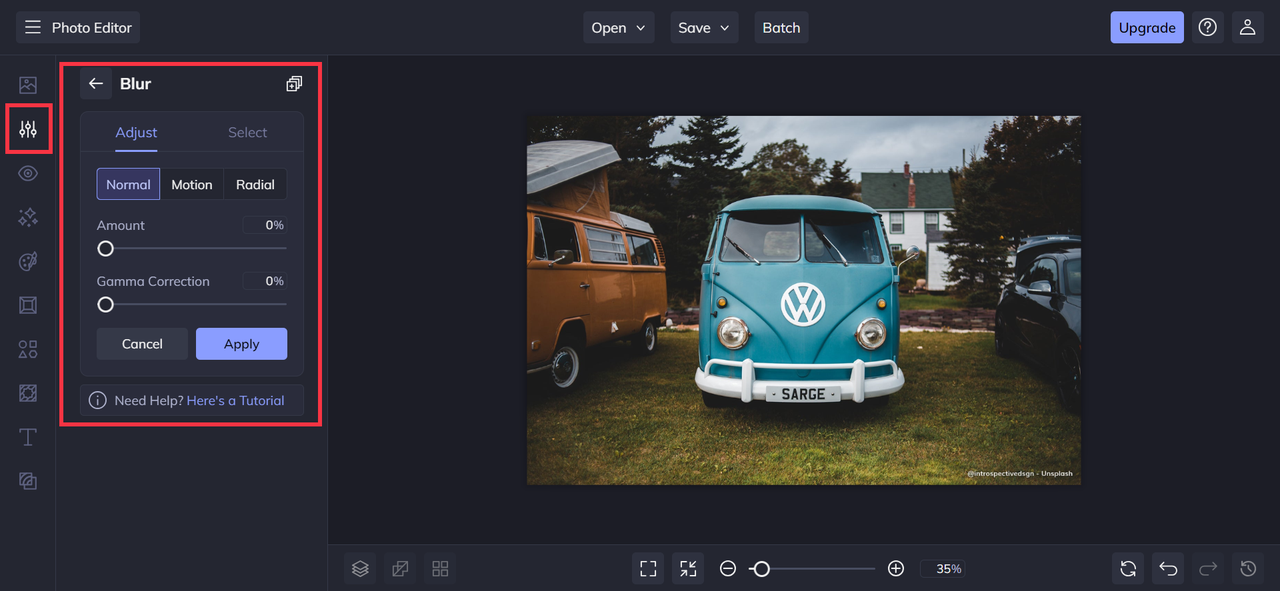Open the Overlays tool at sidebar bottom
The height and width of the screenshot is (591, 1280).
click(28, 481)
